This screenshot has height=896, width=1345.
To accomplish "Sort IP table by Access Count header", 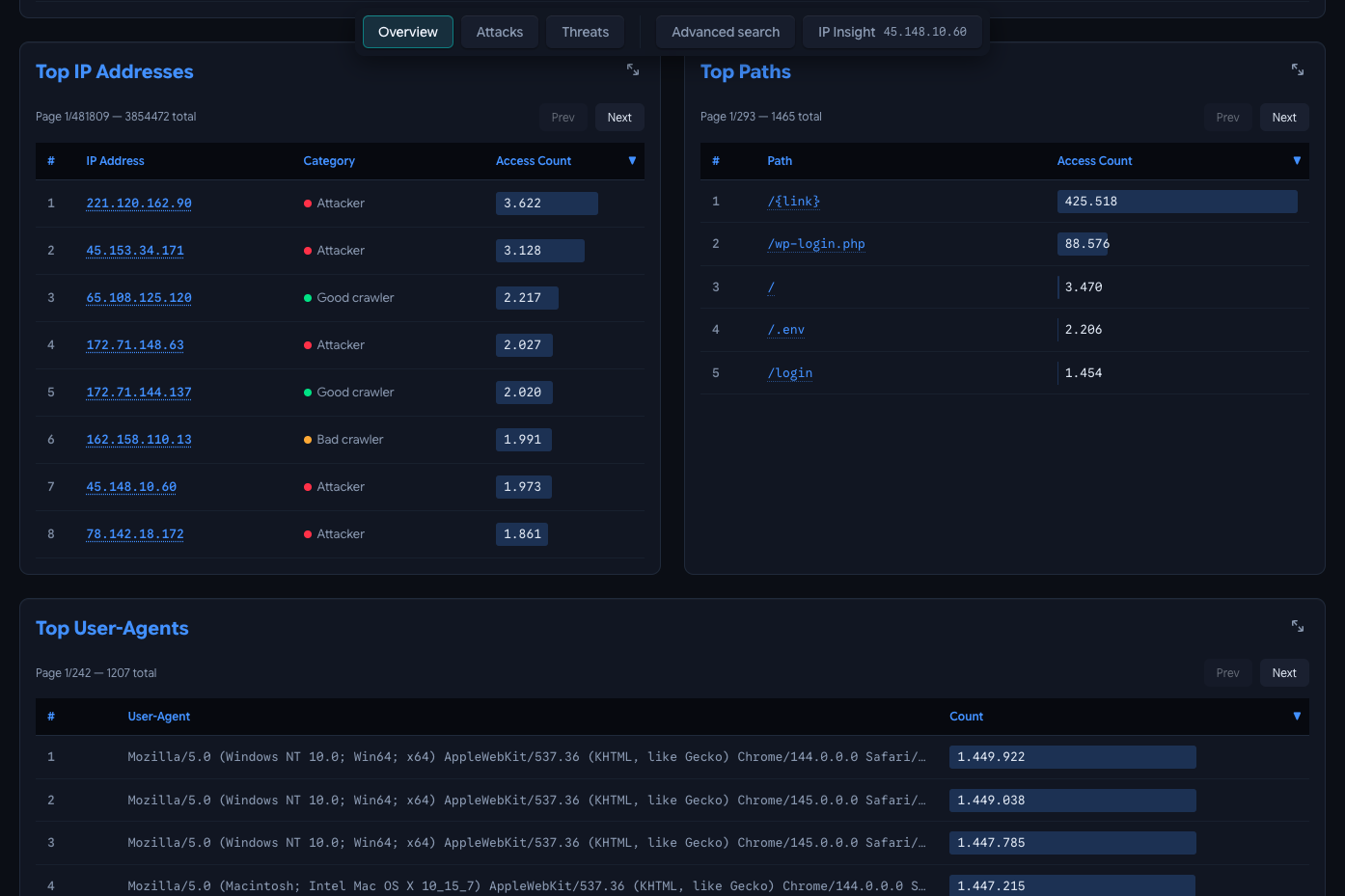I will point(534,161).
